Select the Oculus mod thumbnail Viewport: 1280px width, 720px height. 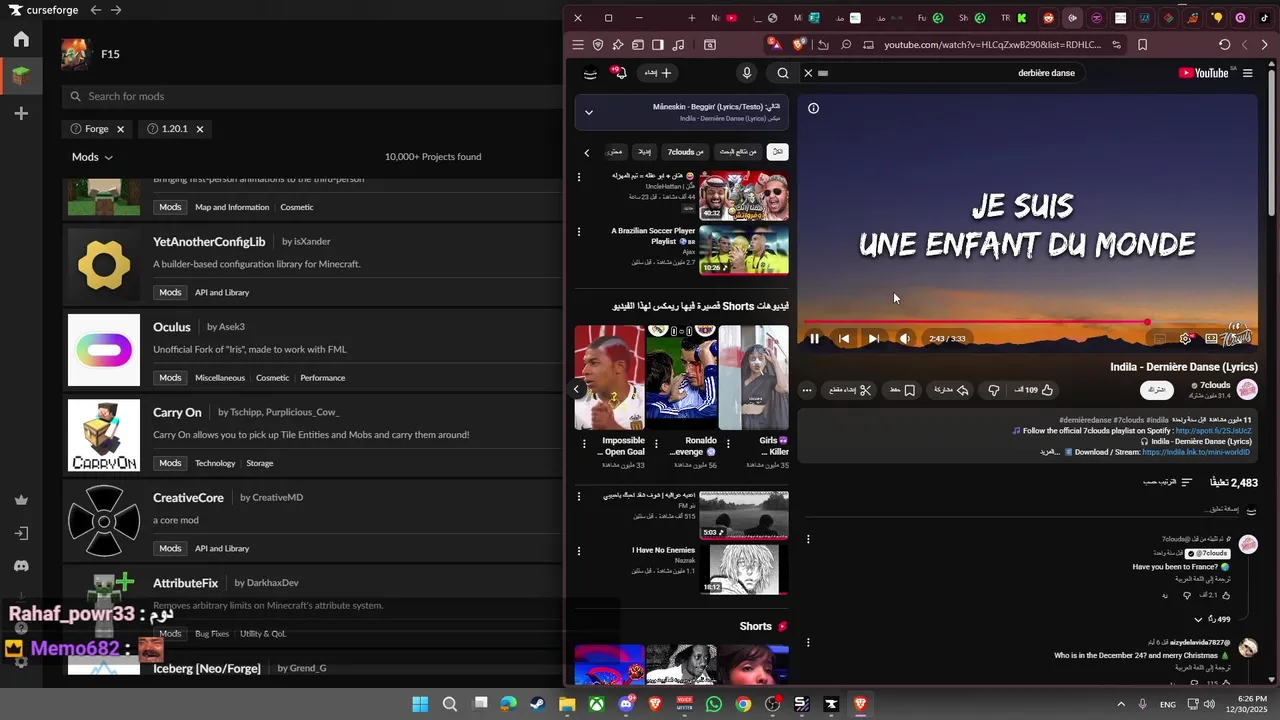tap(104, 350)
